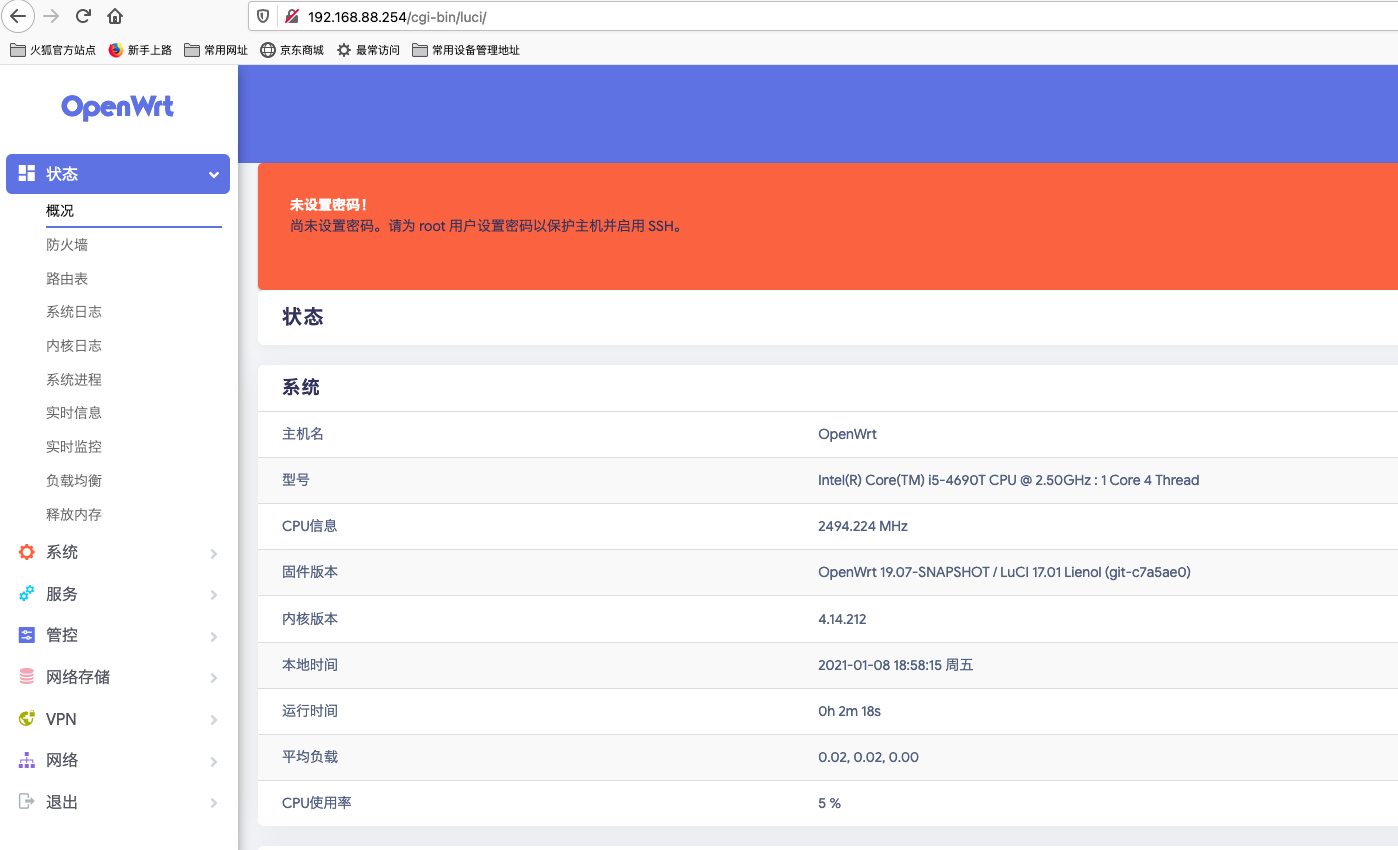Open the shield tracking protection icon
Image resolution: width=1398 pixels, height=850 pixels.
(263, 16)
